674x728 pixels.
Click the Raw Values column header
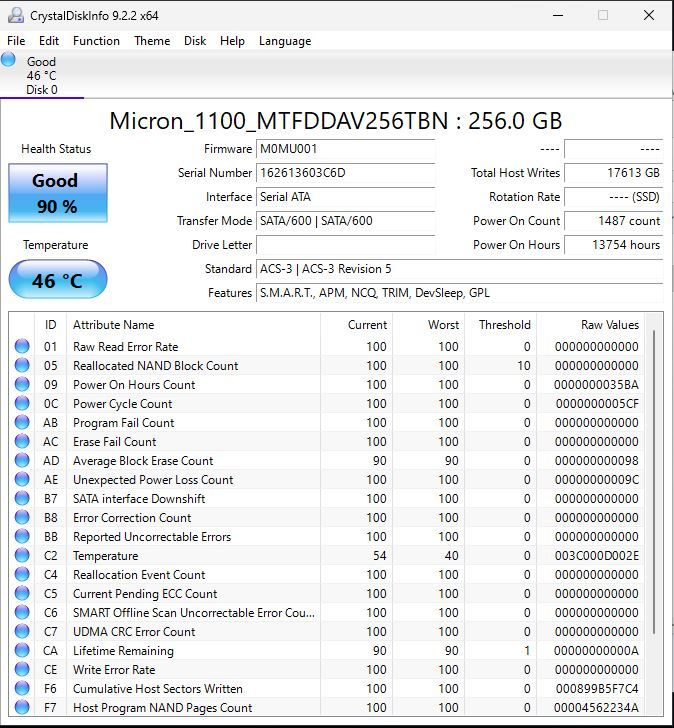(590, 325)
